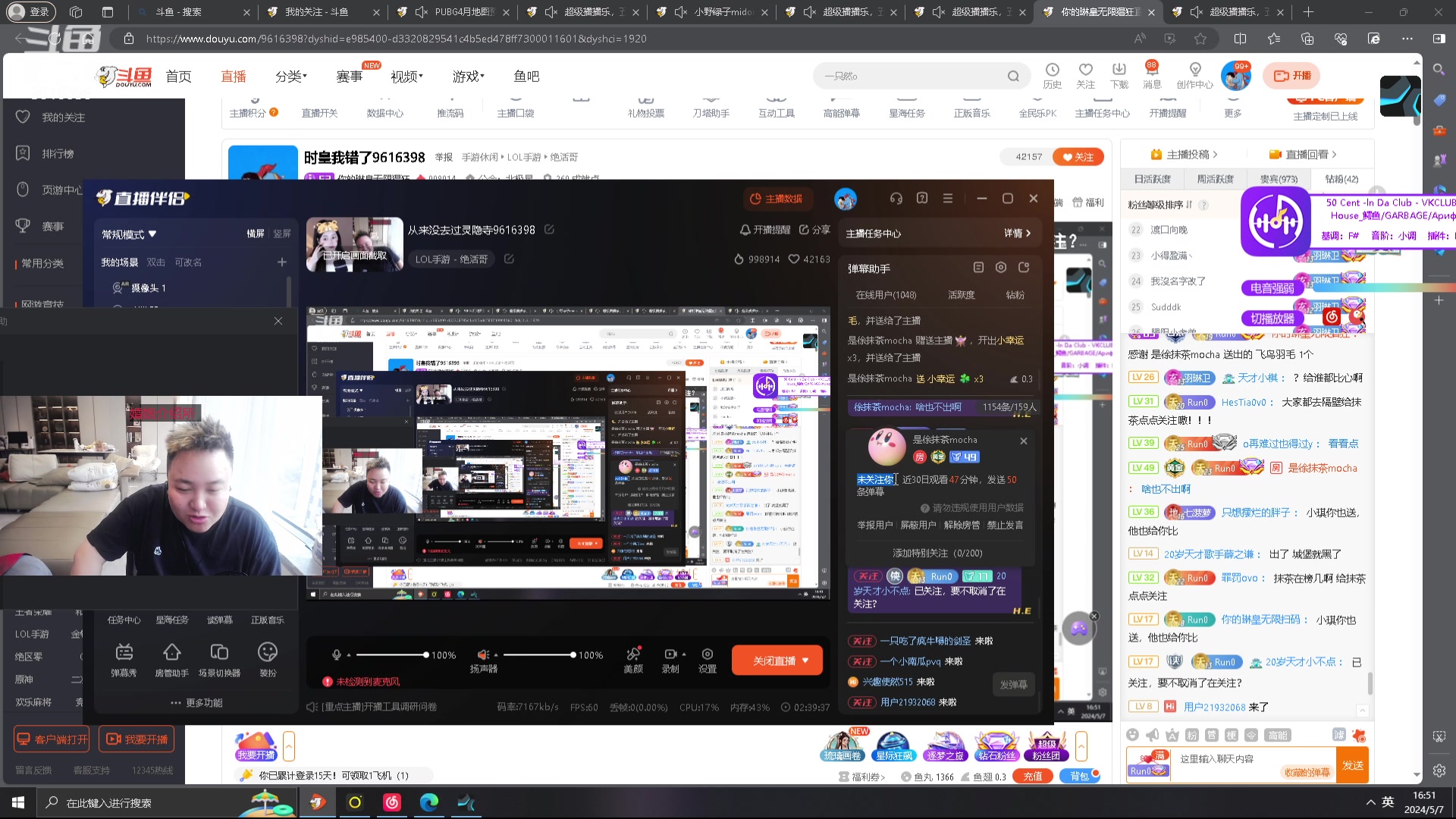Viewport: 1456px width, 819px height.
Task: Expand 详情 in 主播任务中心
Action: (1017, 234)
